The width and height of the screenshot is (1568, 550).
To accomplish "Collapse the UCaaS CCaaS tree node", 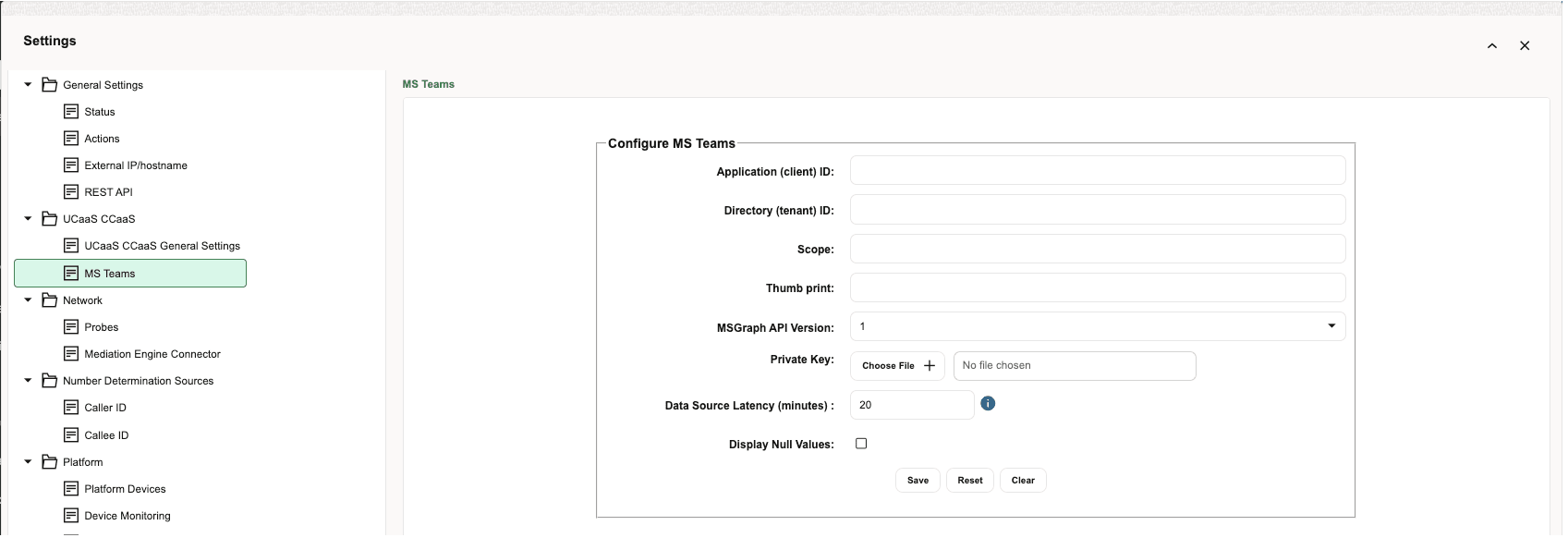I will tap(28, 218).
